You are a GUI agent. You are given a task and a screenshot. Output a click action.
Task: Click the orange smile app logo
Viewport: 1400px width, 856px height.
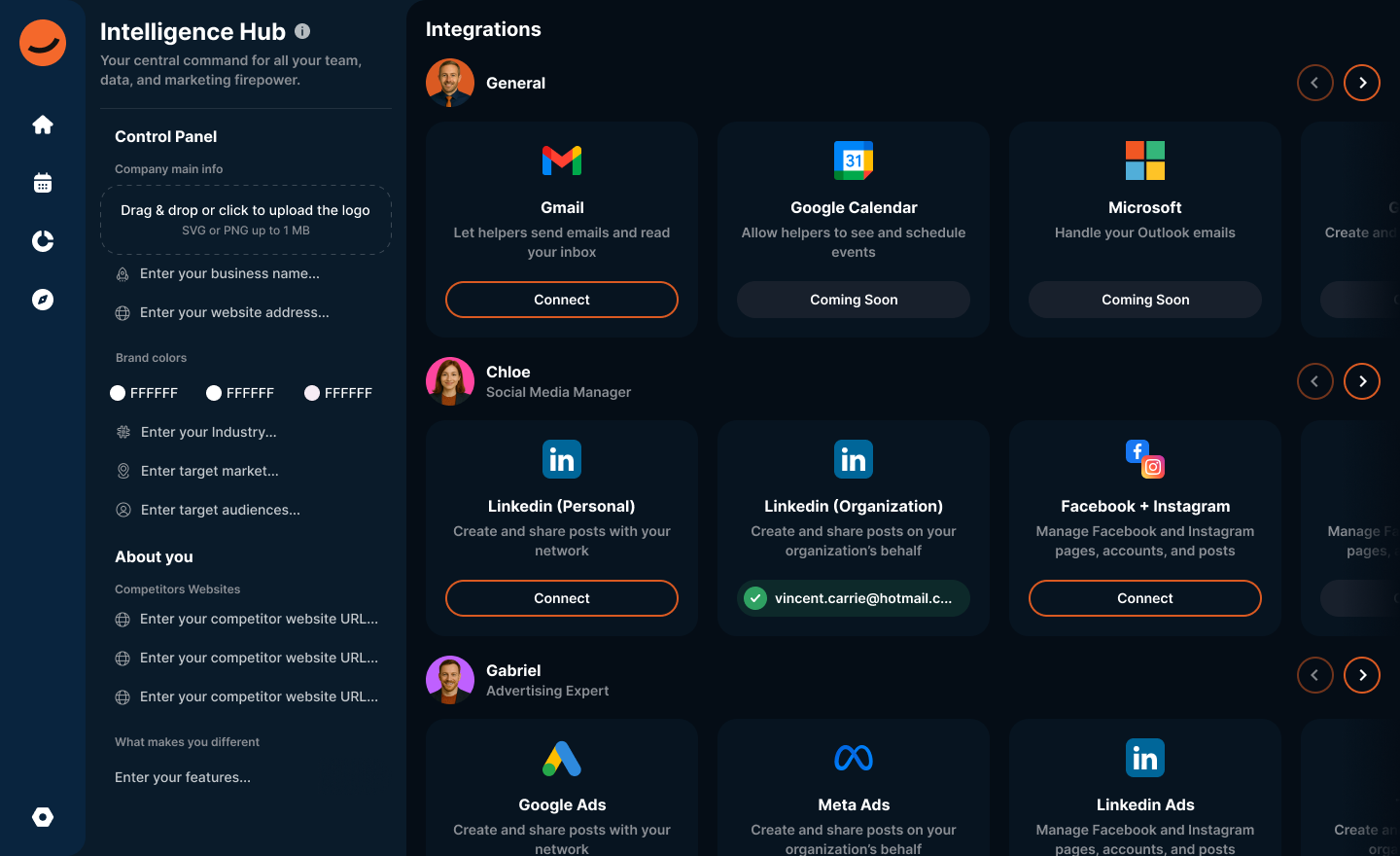43,43
